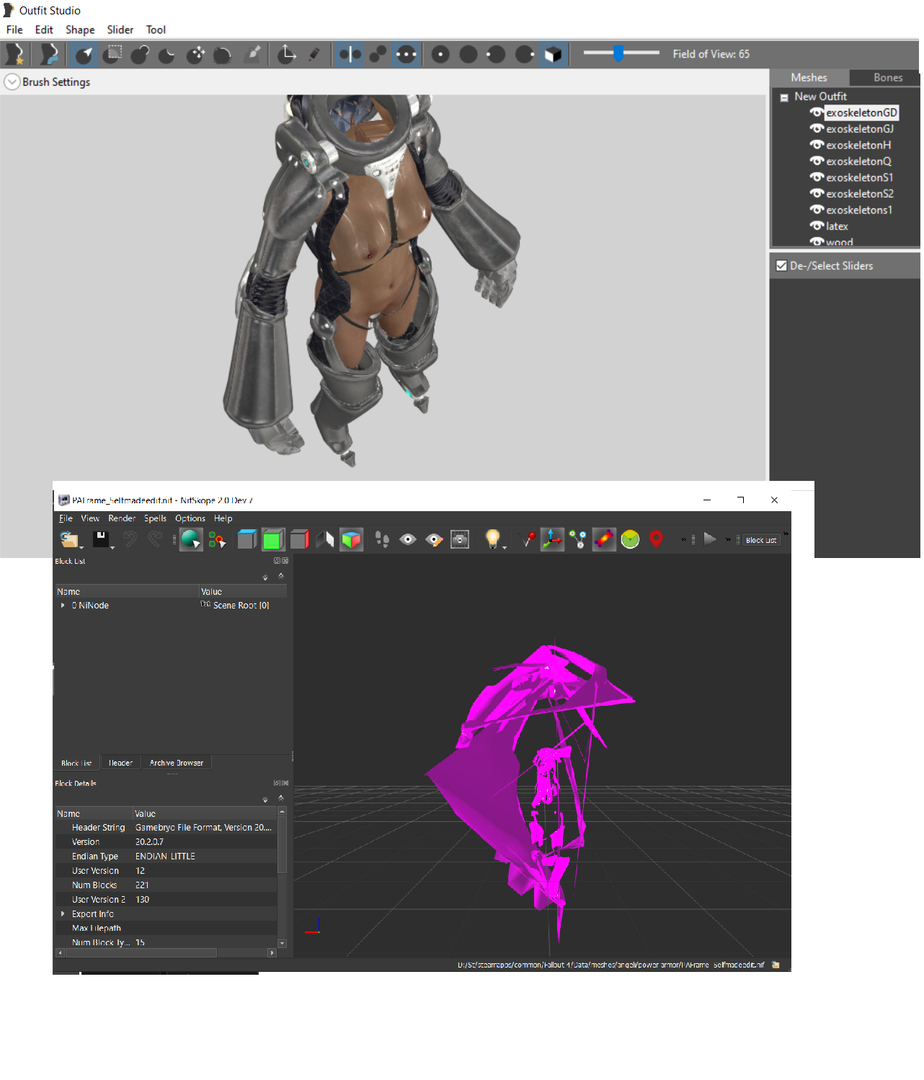Screen dimensions: 924x1080
Task: Hide the exoskeletonGJ mesh
Action: pyautogui.click(x=817, y=129)
